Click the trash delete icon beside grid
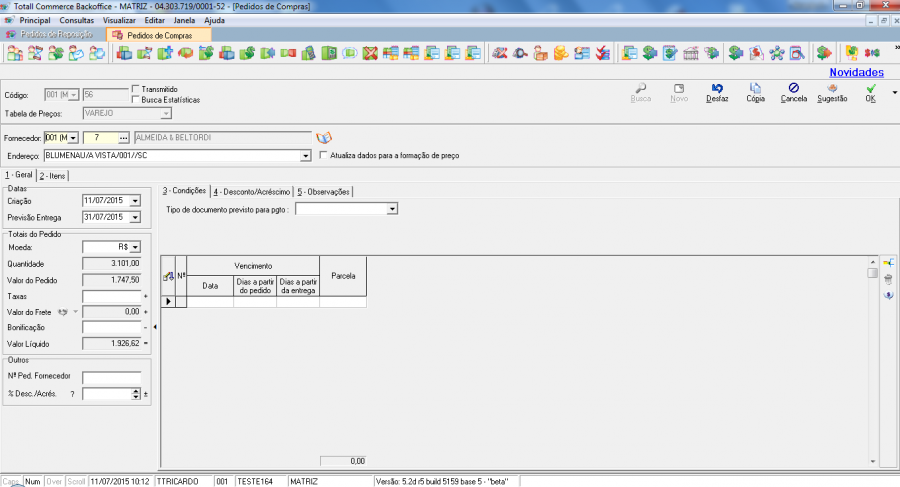 pos(888,278)
